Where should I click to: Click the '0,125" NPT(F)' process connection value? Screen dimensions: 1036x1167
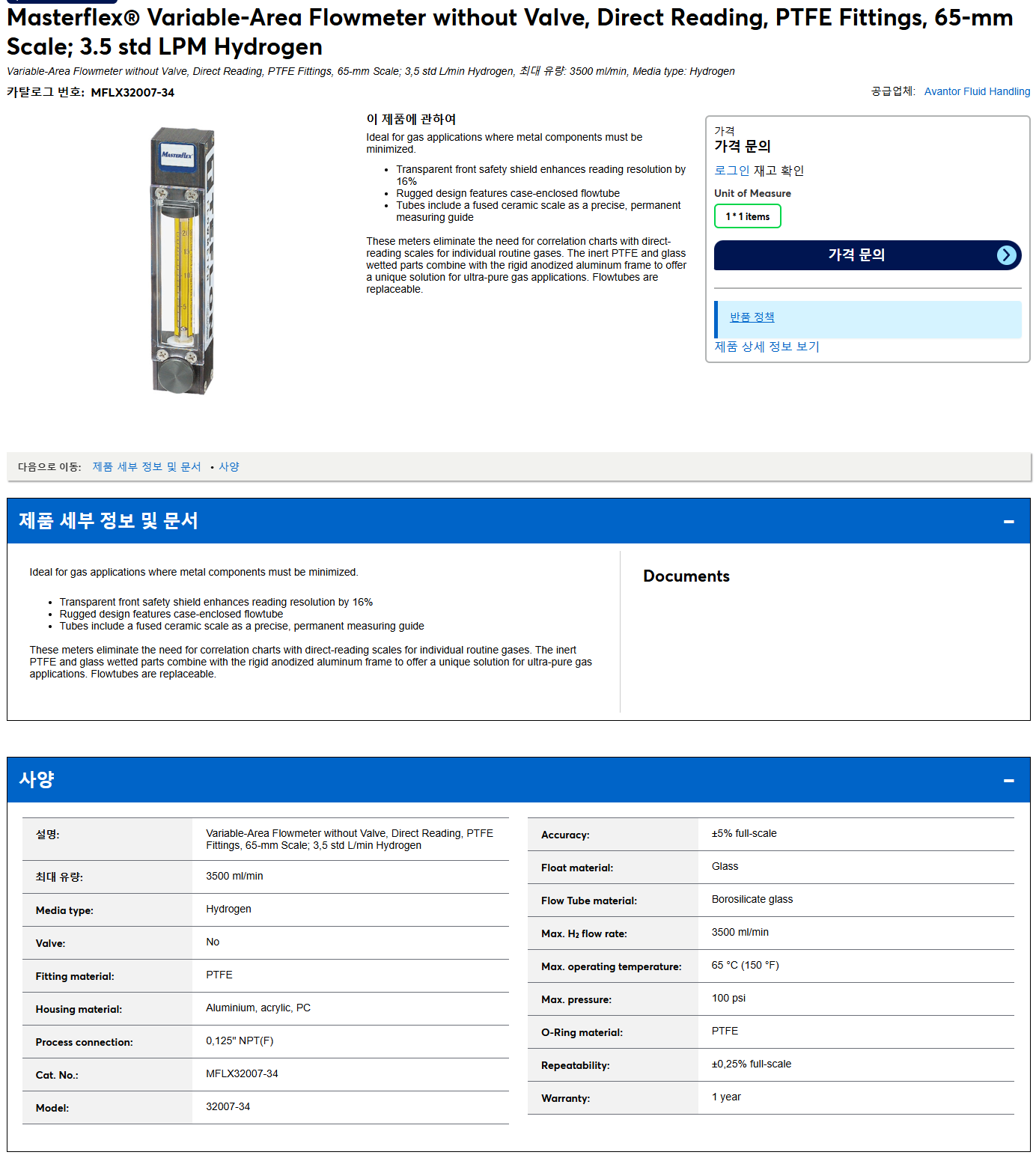pos(240,1040)
